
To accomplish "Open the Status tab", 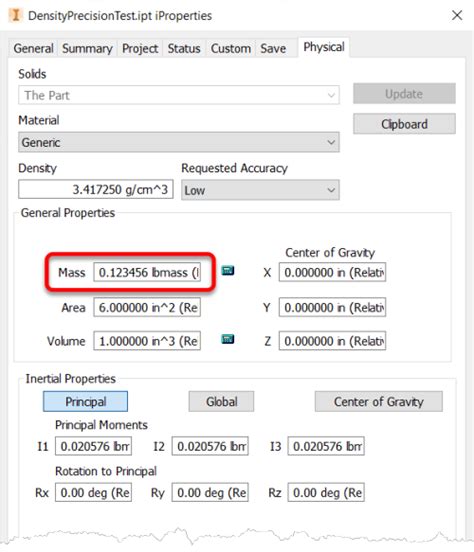I will pyautogui.click(x=184, y=48).
